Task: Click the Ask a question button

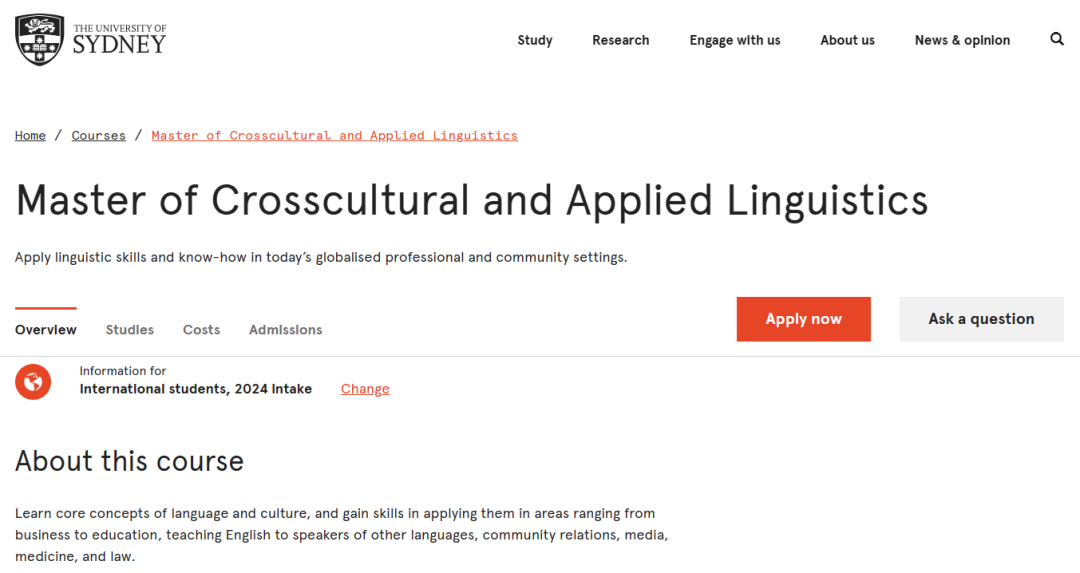Action: pos(981,319)
